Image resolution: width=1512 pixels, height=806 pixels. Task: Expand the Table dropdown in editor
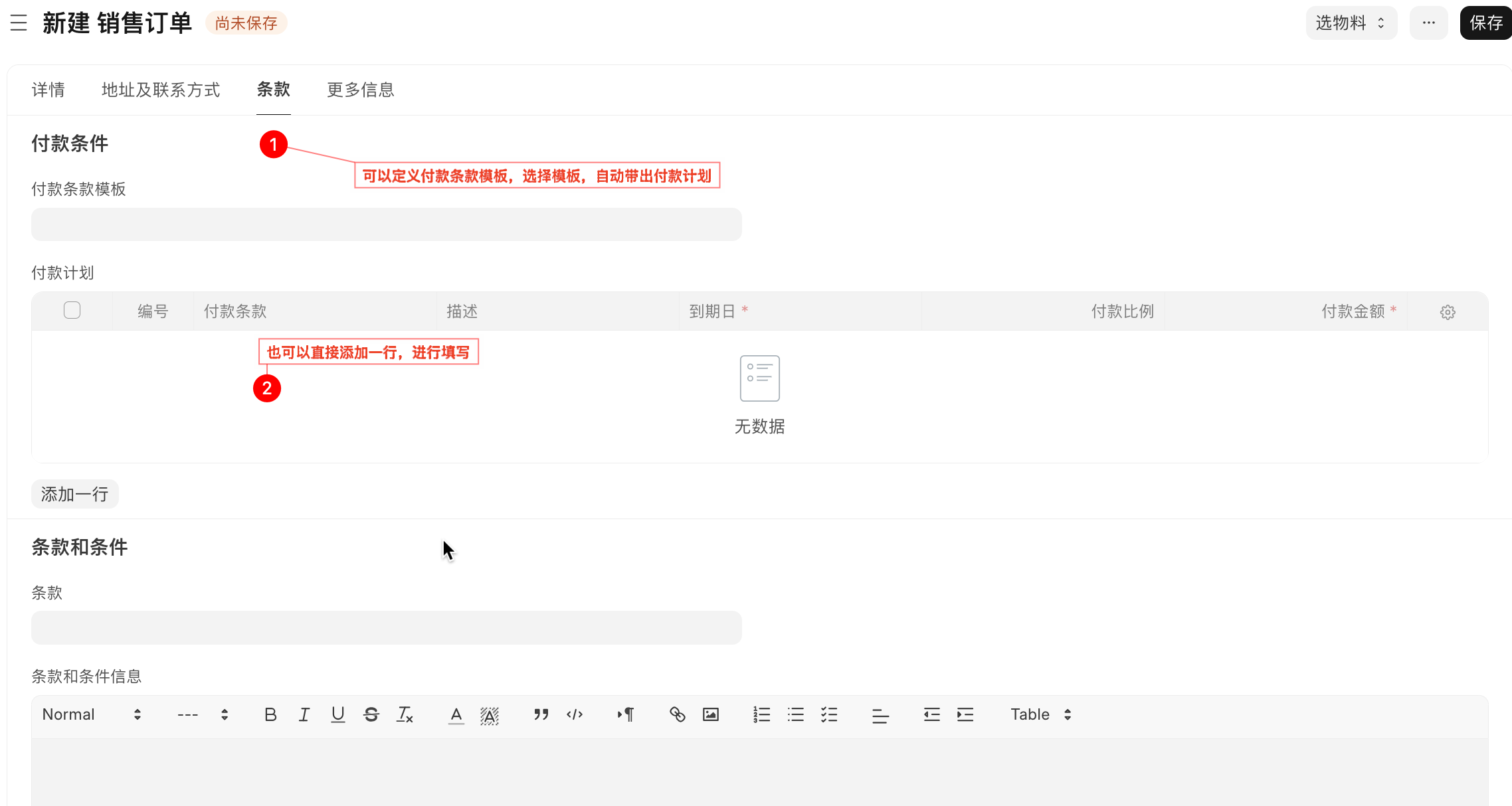coord(1040,714)
